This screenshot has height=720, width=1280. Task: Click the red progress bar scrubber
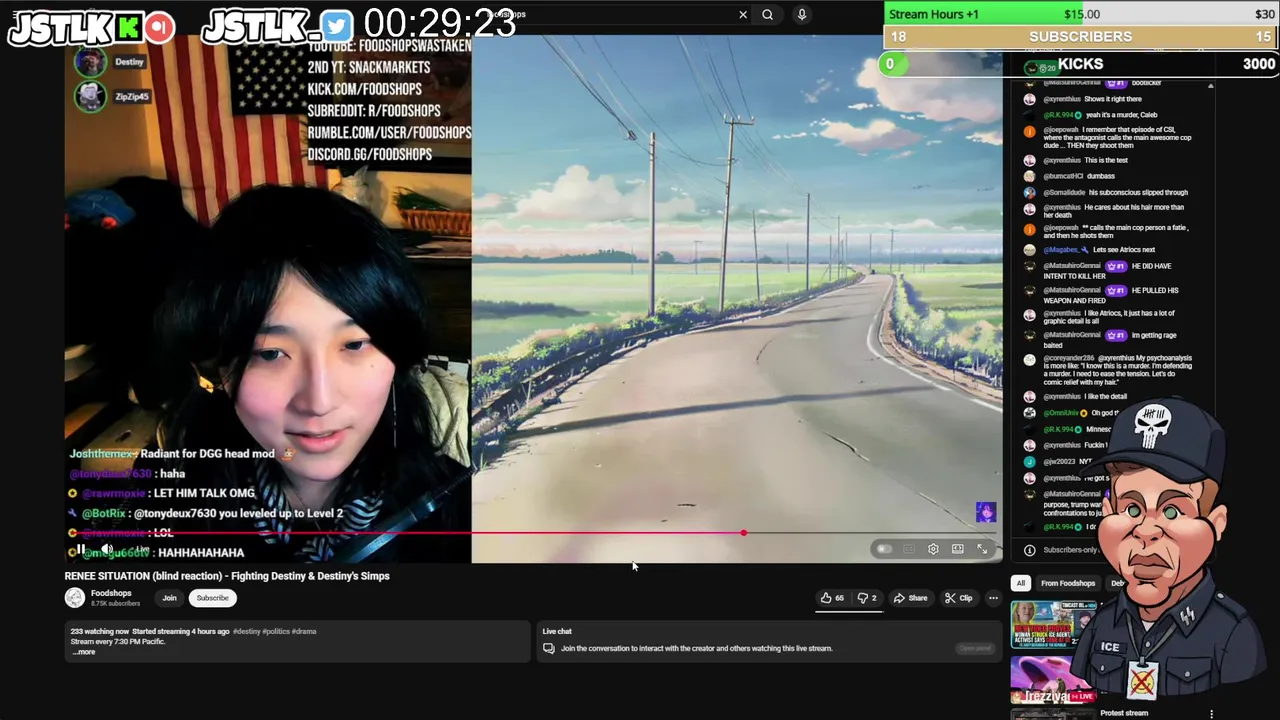(x=743, y=533)
